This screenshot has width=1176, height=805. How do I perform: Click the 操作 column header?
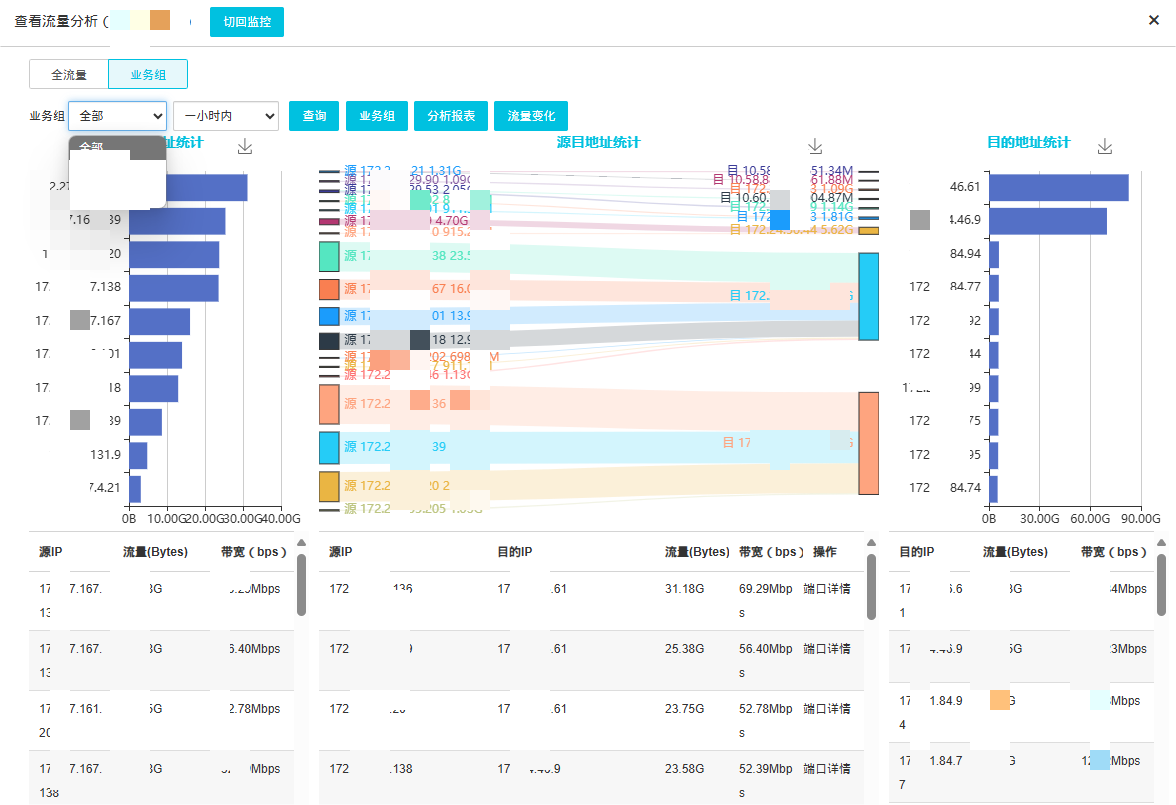pyautogui.click(x=824, y=552)
